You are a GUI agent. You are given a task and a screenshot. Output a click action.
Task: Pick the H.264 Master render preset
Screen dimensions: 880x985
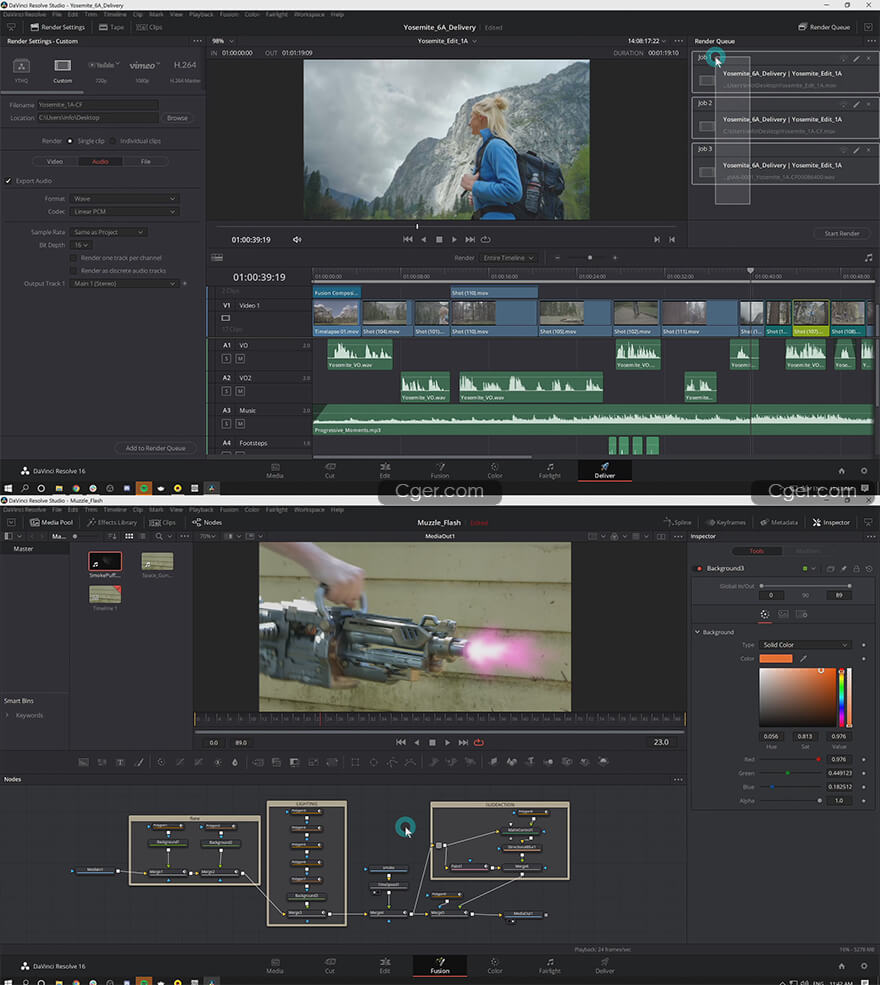pyautogui.click(x=185, y=65)
